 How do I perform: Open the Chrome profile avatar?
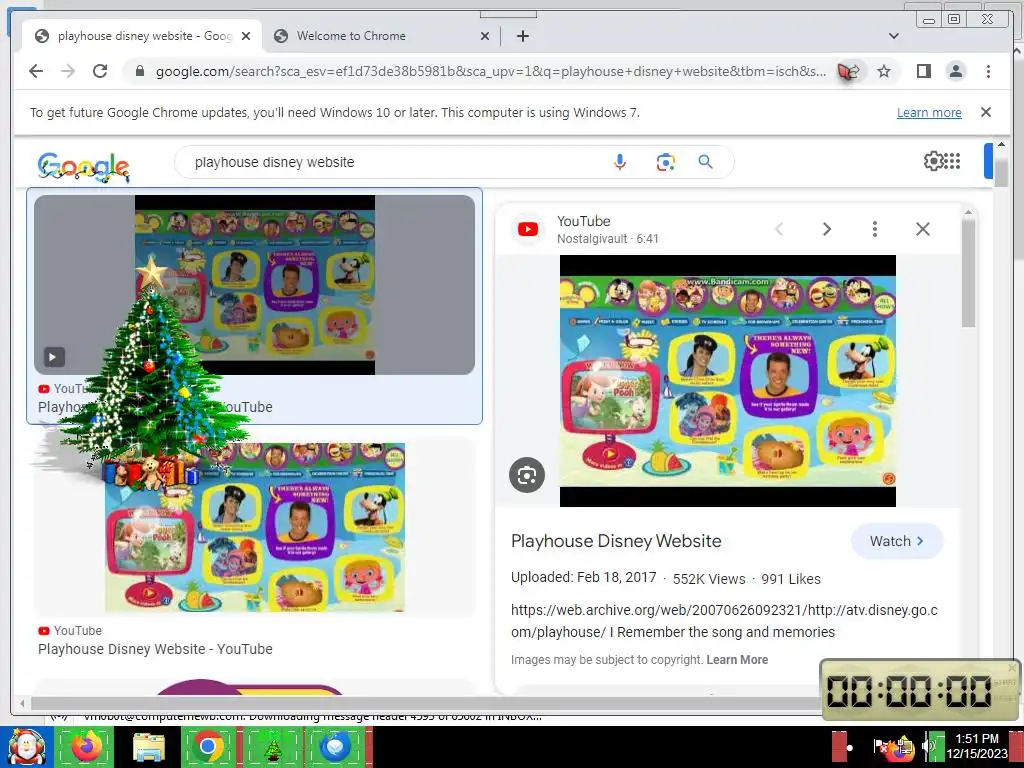pos(955,71)
